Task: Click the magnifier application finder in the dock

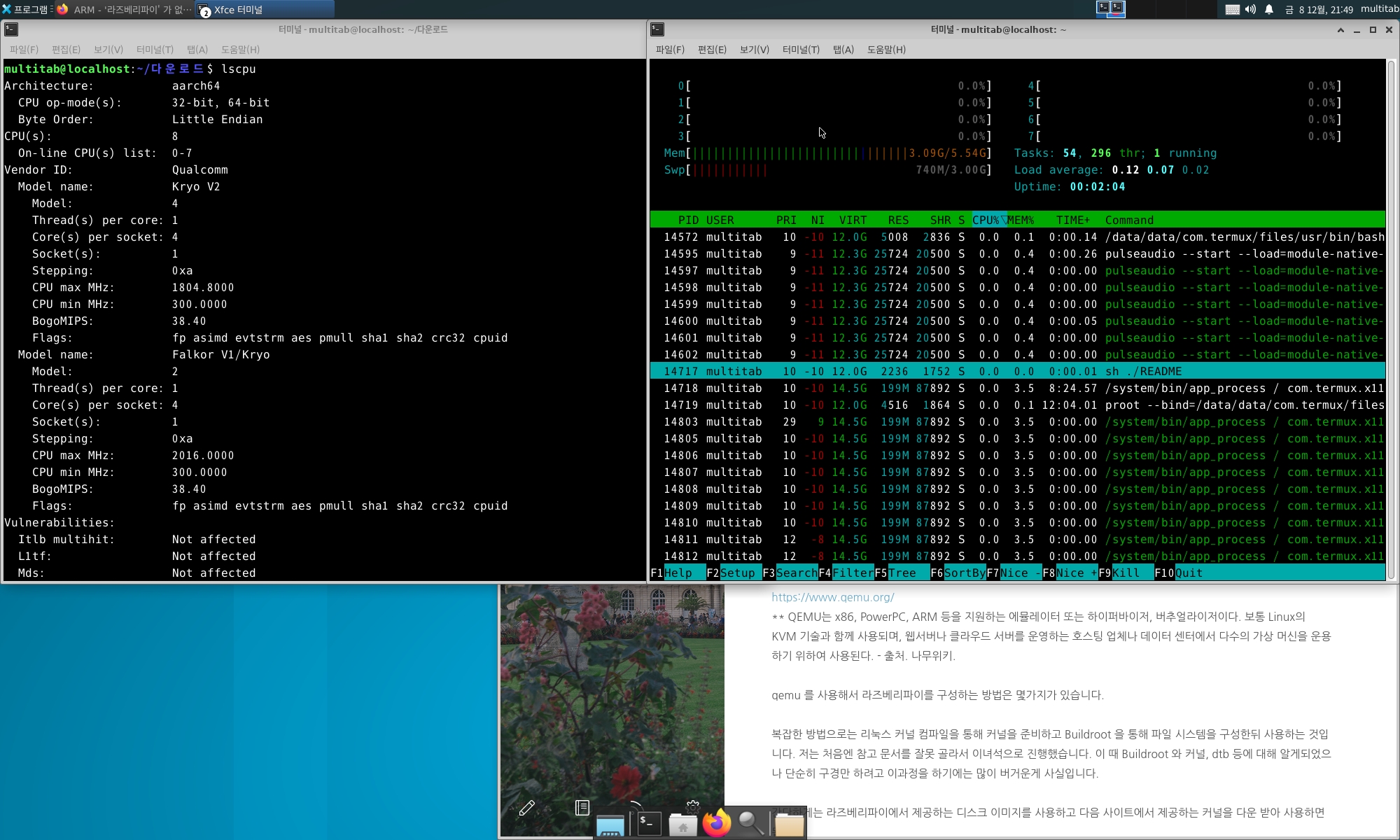Action: 751,823
